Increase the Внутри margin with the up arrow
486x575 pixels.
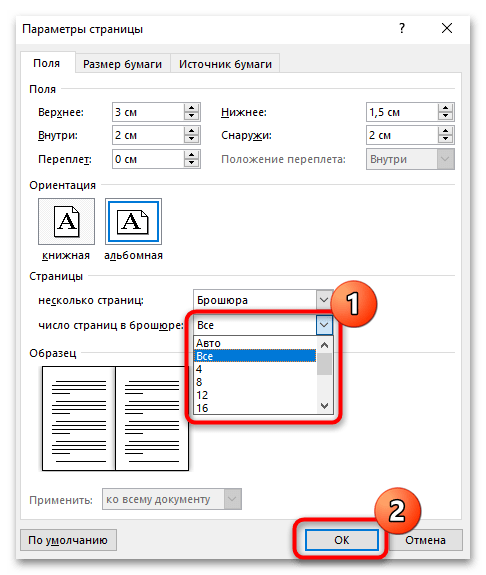click(x=191, y=131)
